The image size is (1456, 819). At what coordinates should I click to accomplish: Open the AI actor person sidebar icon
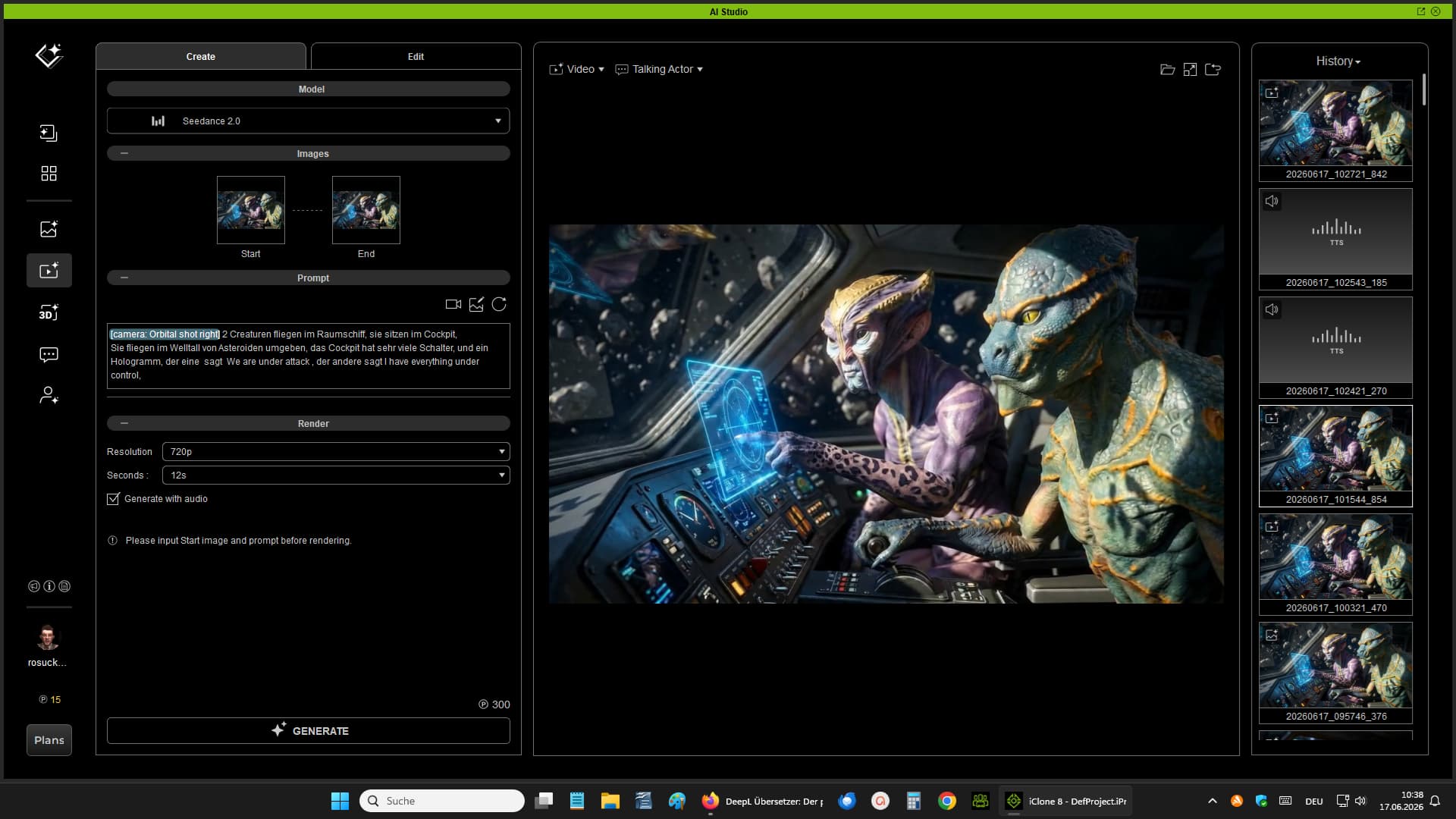[49, 395]
